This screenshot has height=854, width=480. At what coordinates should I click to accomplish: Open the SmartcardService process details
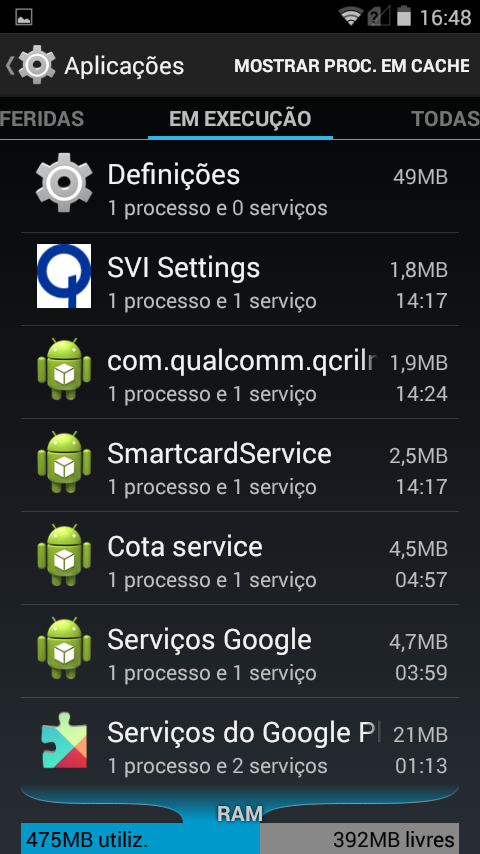click(240, 465)
